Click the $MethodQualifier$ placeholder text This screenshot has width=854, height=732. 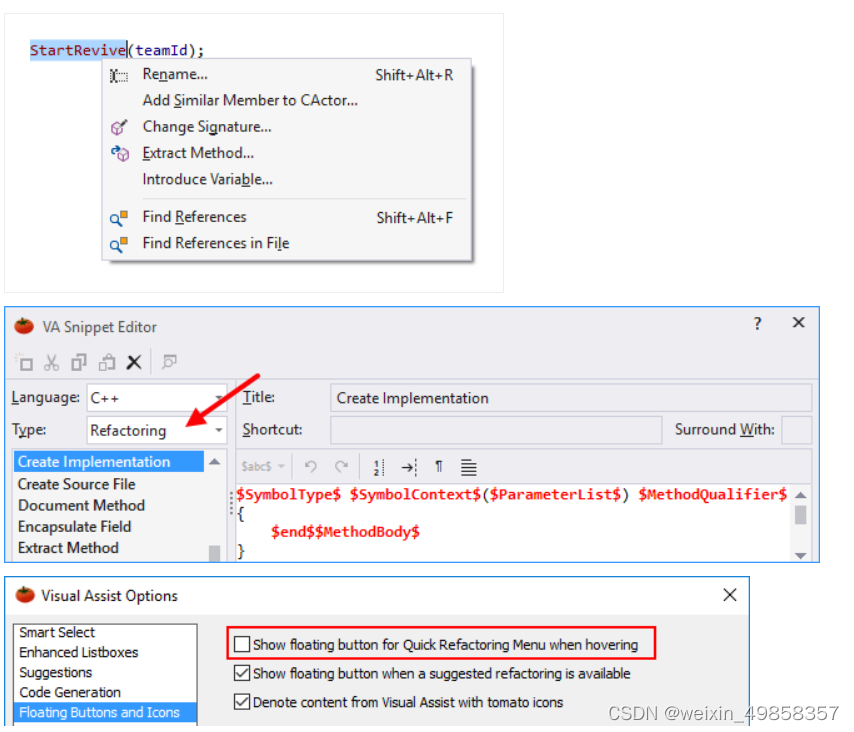[712, 495]
